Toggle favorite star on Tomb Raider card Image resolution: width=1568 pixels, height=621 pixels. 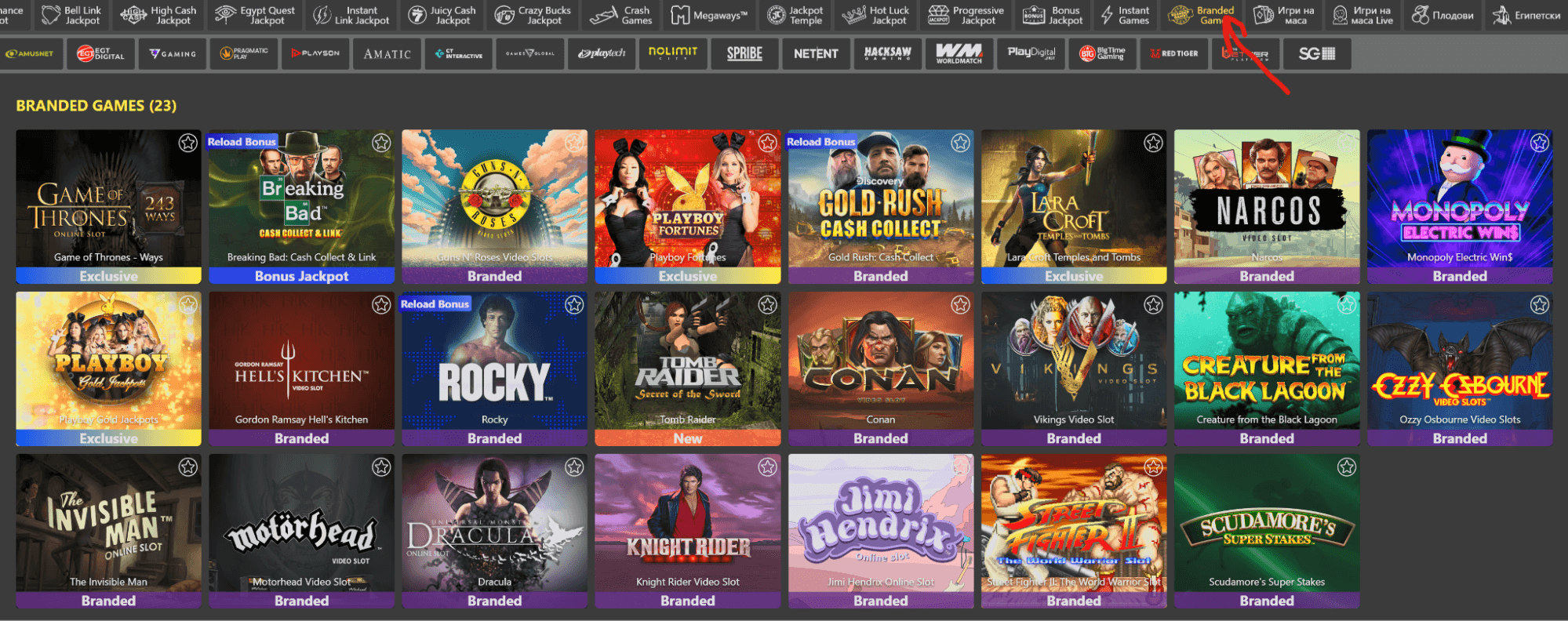[x=767, y=305]
